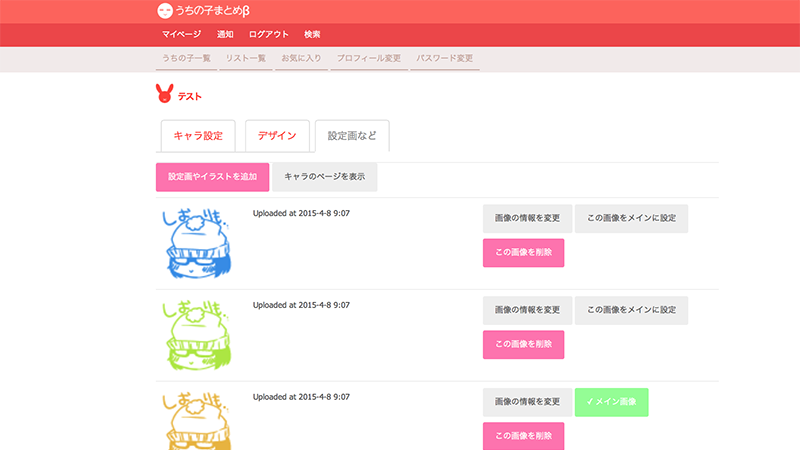Click この画像をメインに設定 for the green image

631,310
